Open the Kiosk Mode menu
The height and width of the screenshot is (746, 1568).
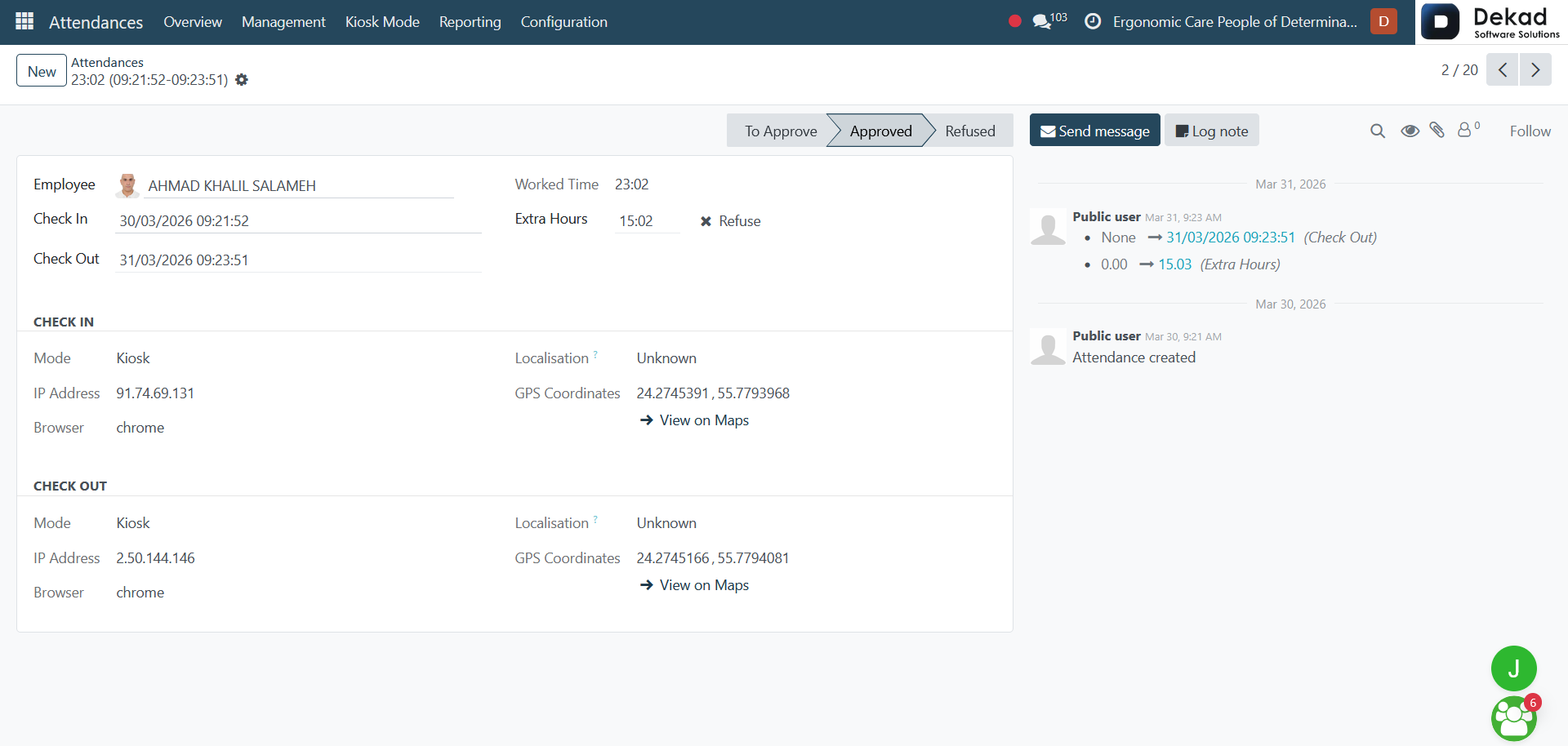pyautogui.click(x=382, y=22)
